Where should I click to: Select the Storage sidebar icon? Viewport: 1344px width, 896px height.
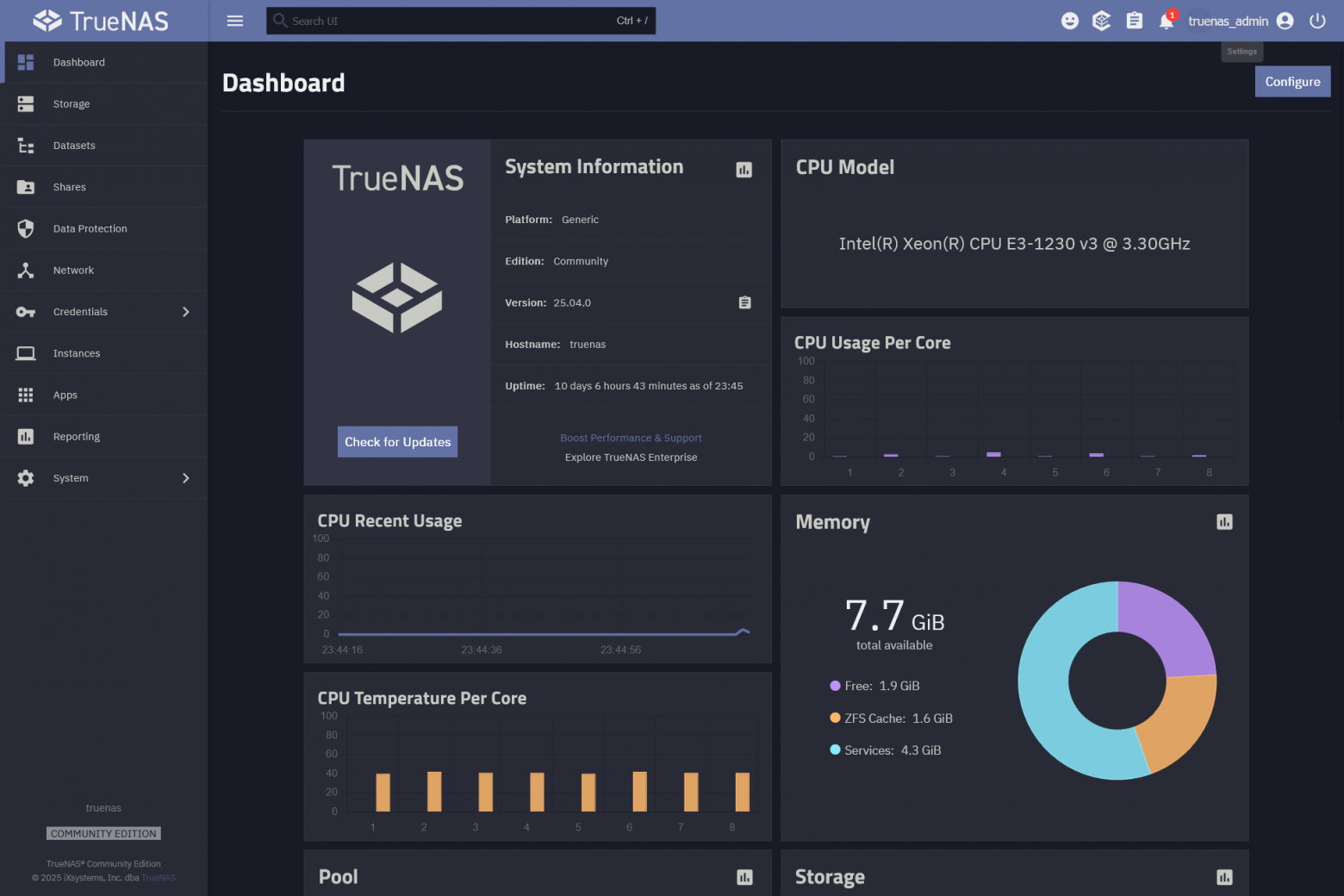point(25,103)
